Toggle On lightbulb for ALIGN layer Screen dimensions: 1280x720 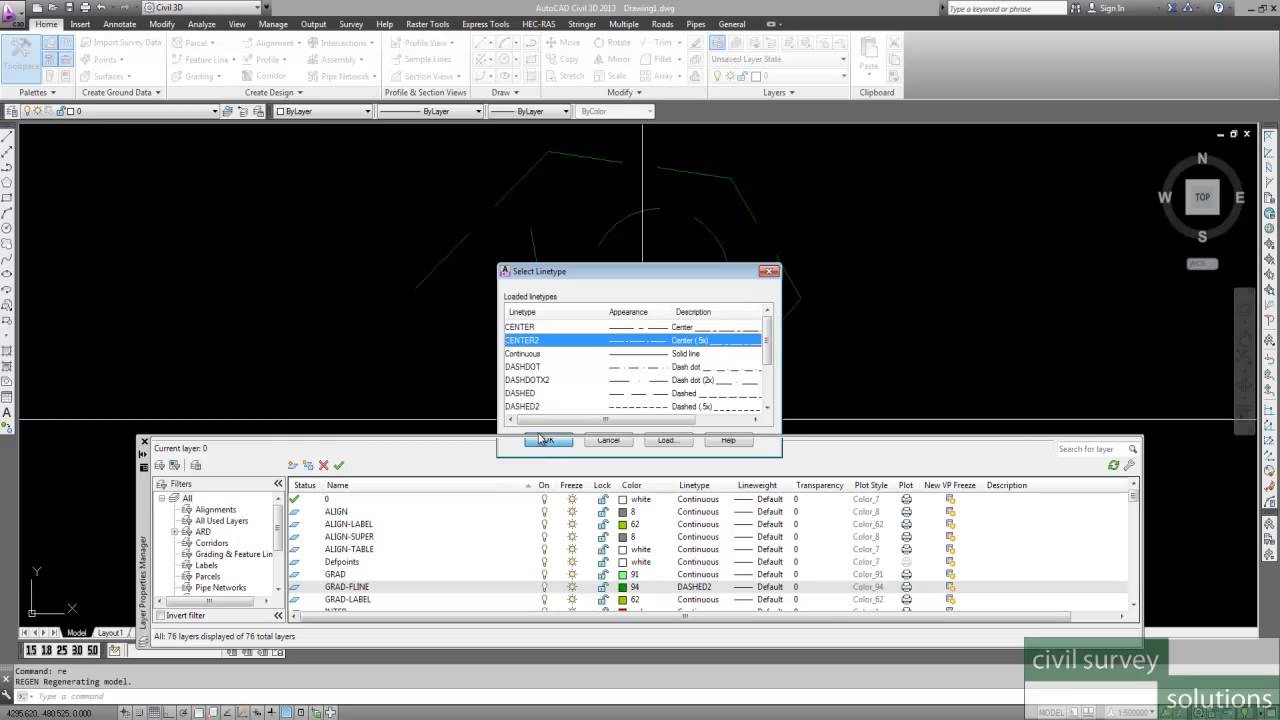tap(544, 511)
